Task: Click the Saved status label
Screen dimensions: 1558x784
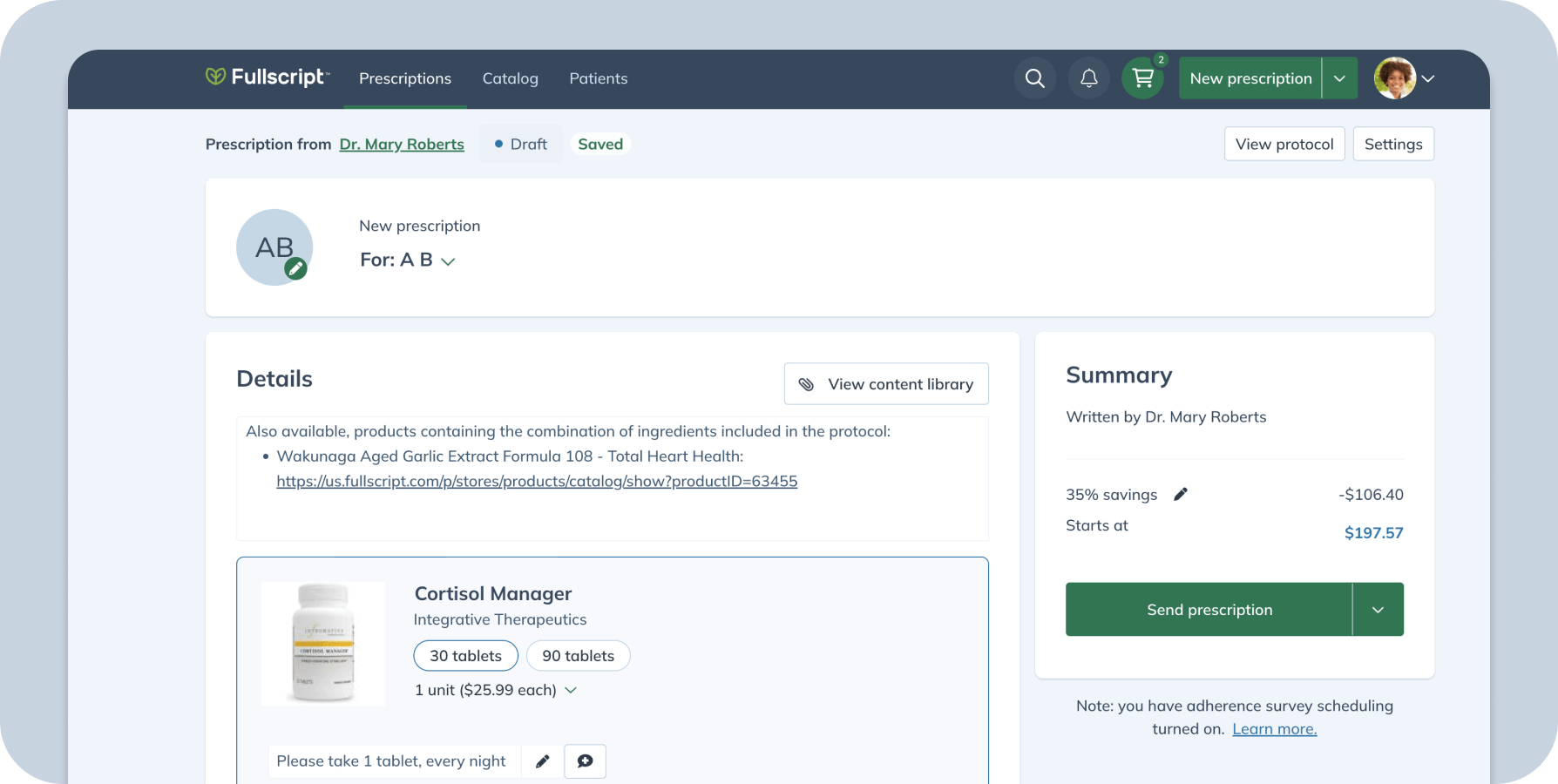Action: pyautogui.click(x=600, y=144)
